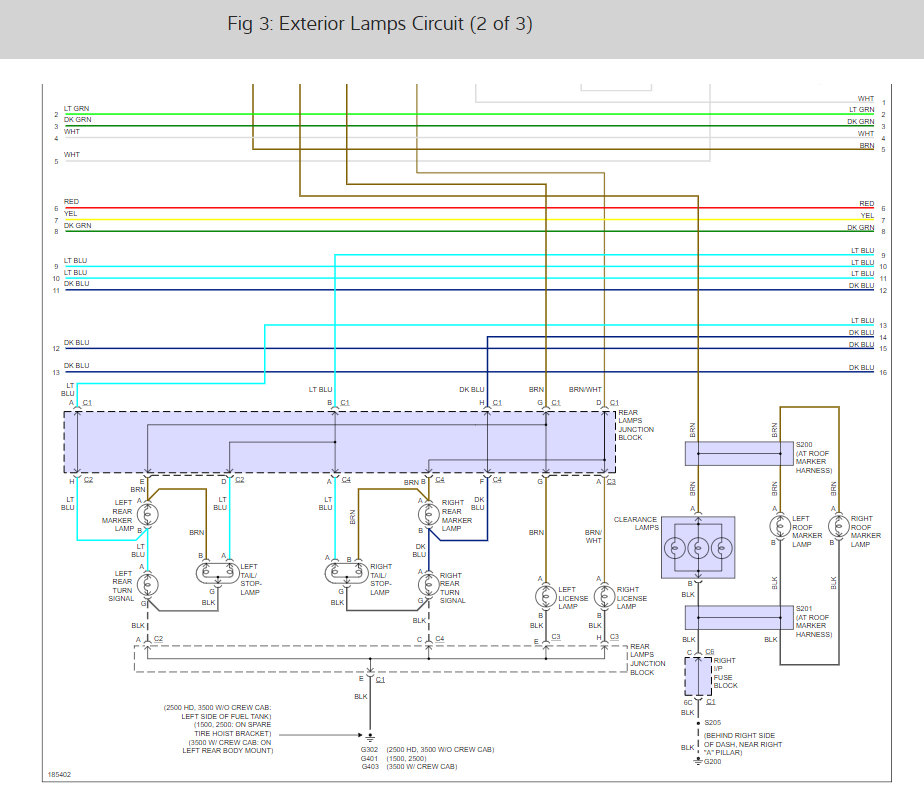Click the left rear turn signal lamp symbol
The width and height of the screenshot is (924, 799).
[x=148, y=583]
